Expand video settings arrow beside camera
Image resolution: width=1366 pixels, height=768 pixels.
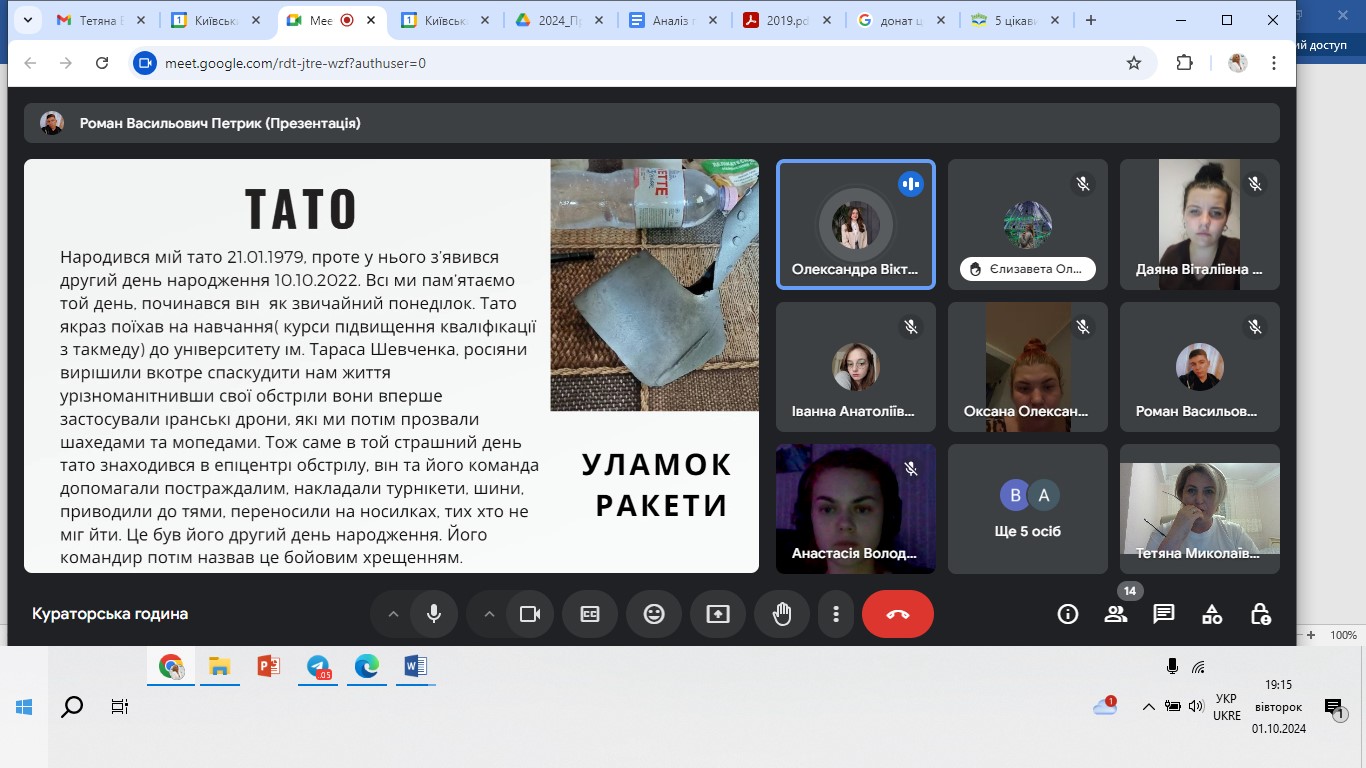(x=489, y=614)
